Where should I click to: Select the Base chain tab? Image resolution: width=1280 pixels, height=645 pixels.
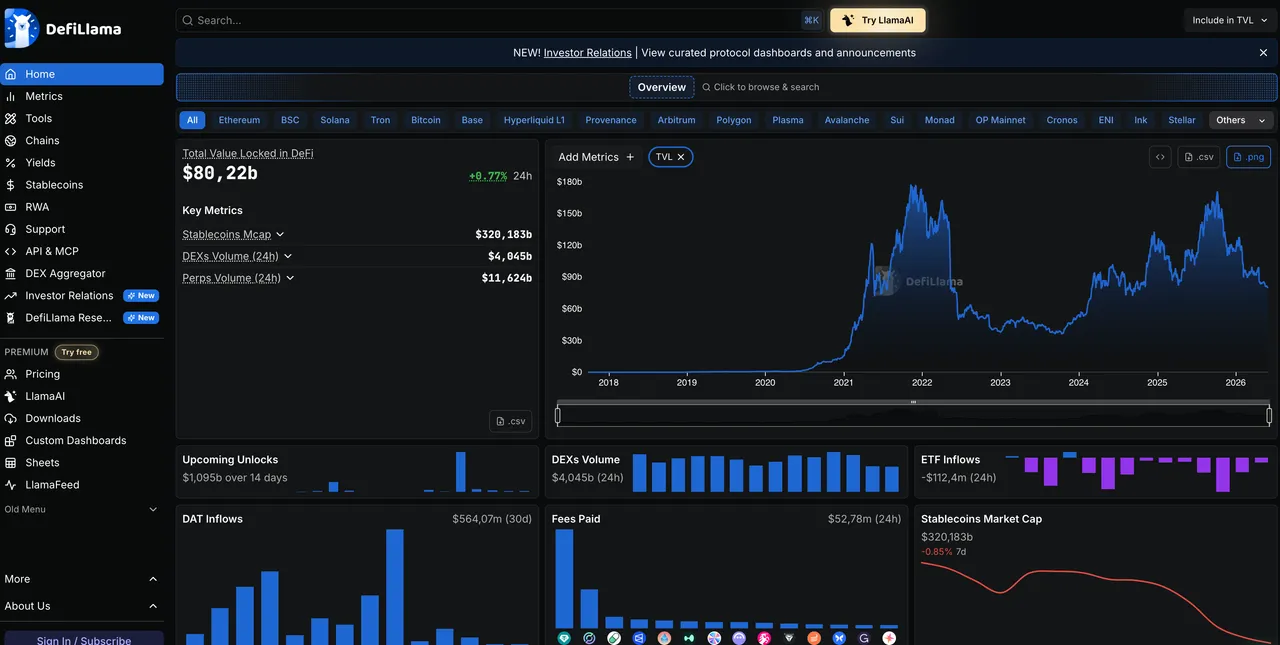(x=472, y=120)
